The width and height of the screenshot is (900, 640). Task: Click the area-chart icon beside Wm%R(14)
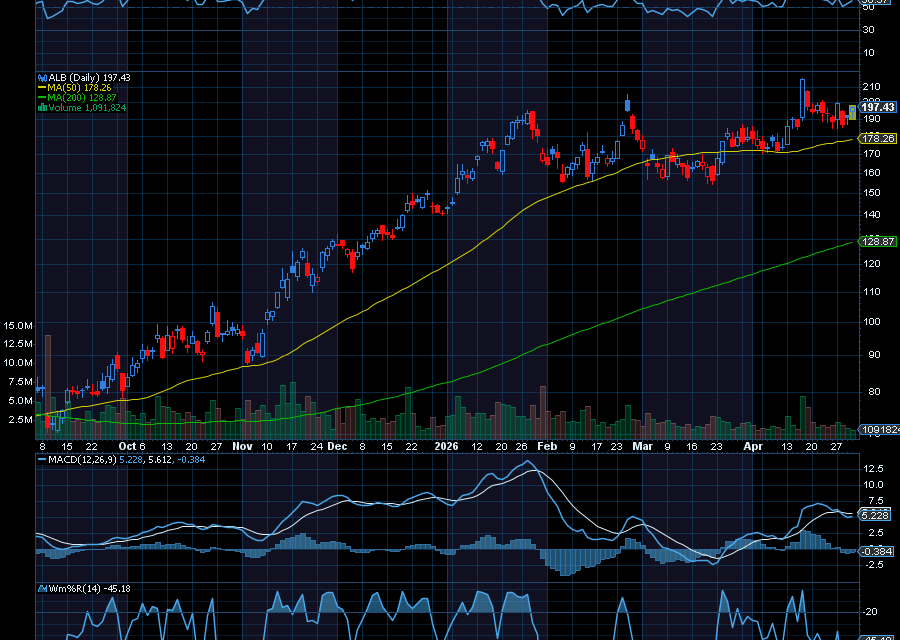42,589
